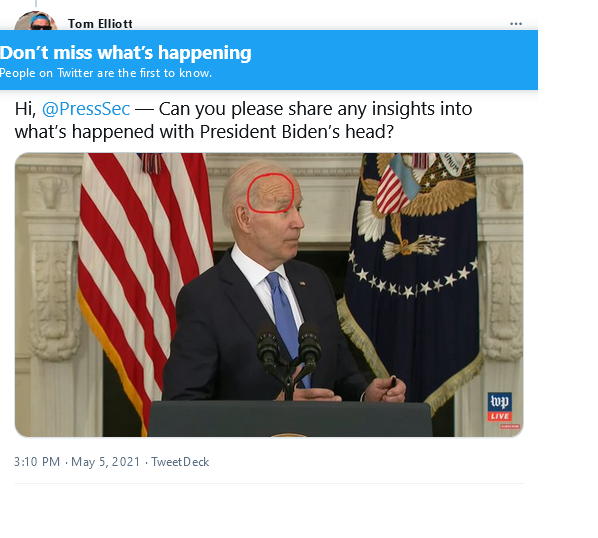Open the 3:10 PM timestamp link
This screenshot has height=538, width=598.
point(37,462)
